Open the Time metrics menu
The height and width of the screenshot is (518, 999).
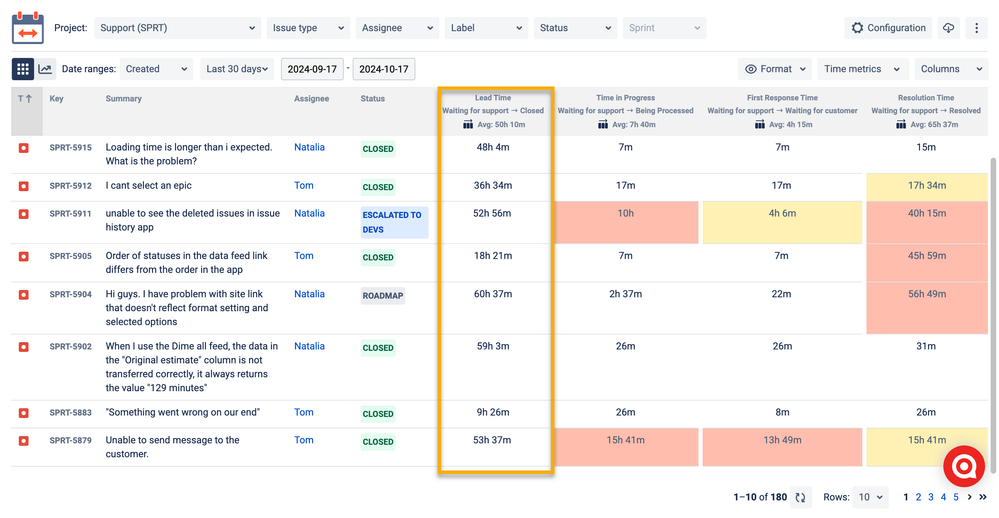(x=860, y=69)
